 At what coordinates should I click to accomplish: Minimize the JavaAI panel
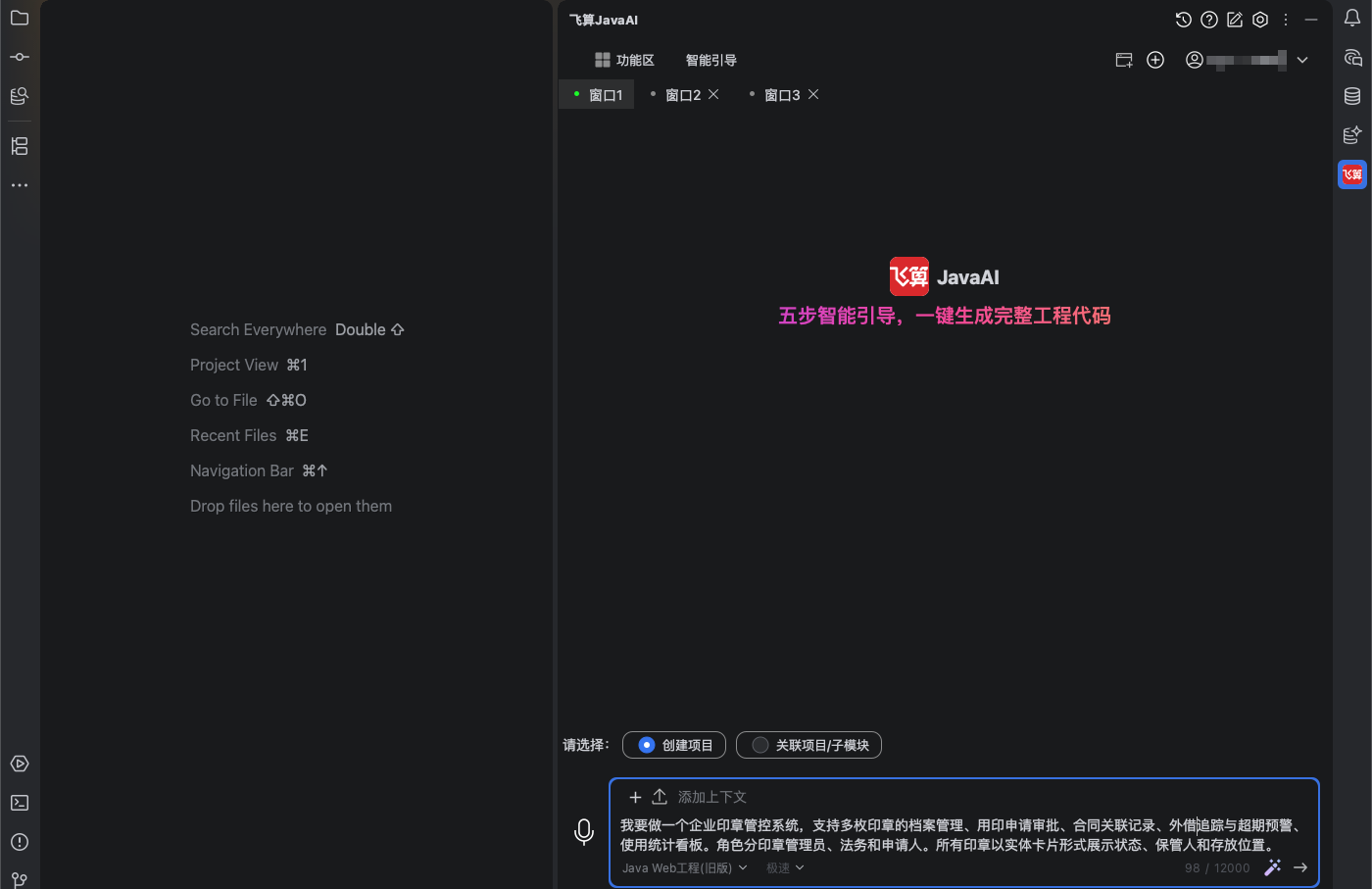(1311, 20)
